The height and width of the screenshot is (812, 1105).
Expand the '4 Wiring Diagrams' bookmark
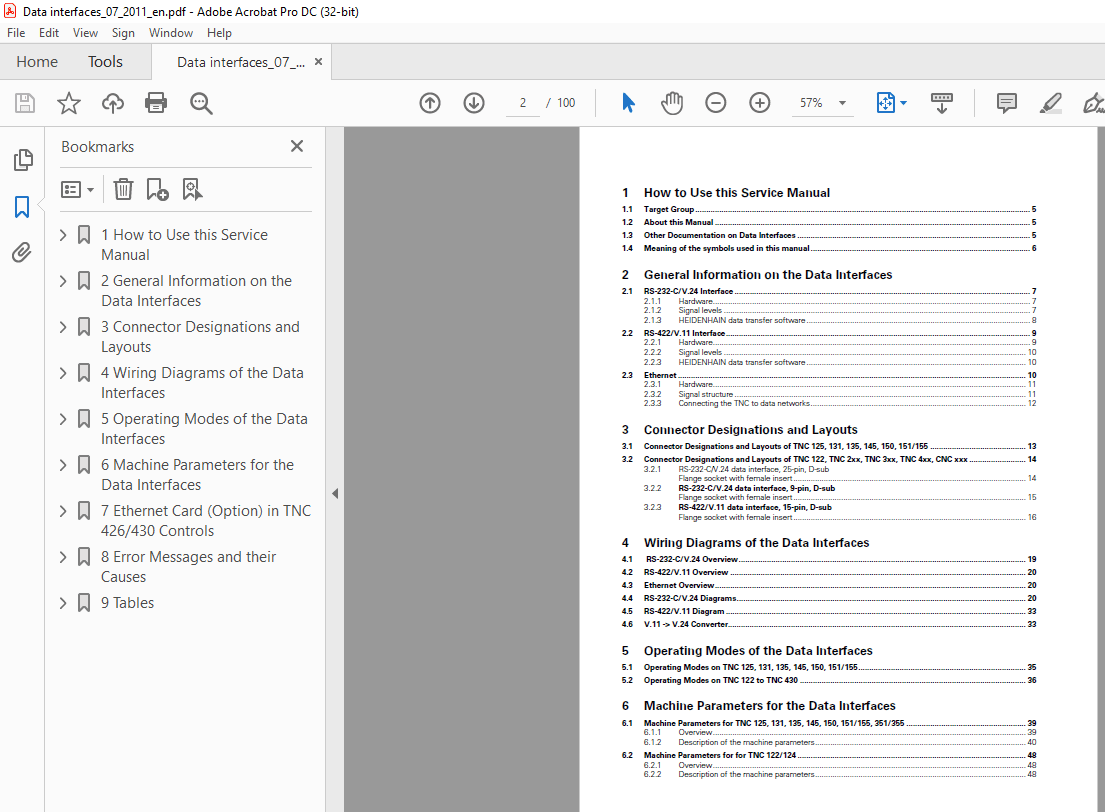(62, 372)
